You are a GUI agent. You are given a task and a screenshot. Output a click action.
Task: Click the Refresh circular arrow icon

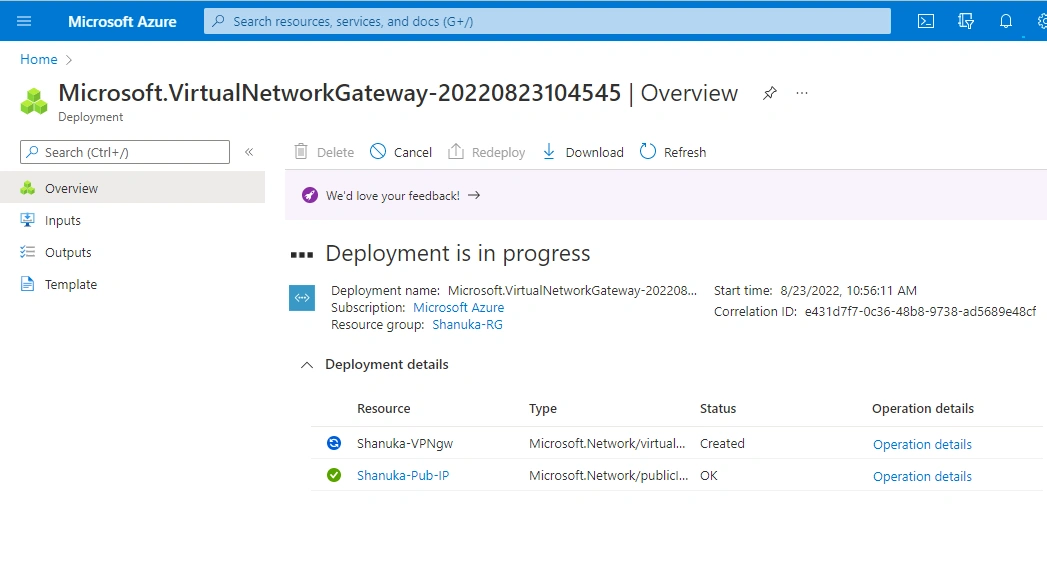point(648,152)
